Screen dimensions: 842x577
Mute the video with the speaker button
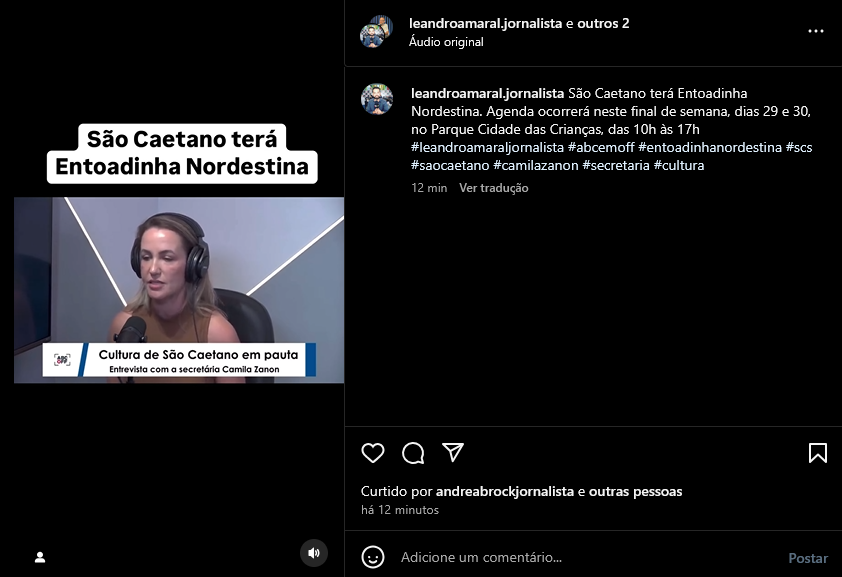[x=314, y=553]
